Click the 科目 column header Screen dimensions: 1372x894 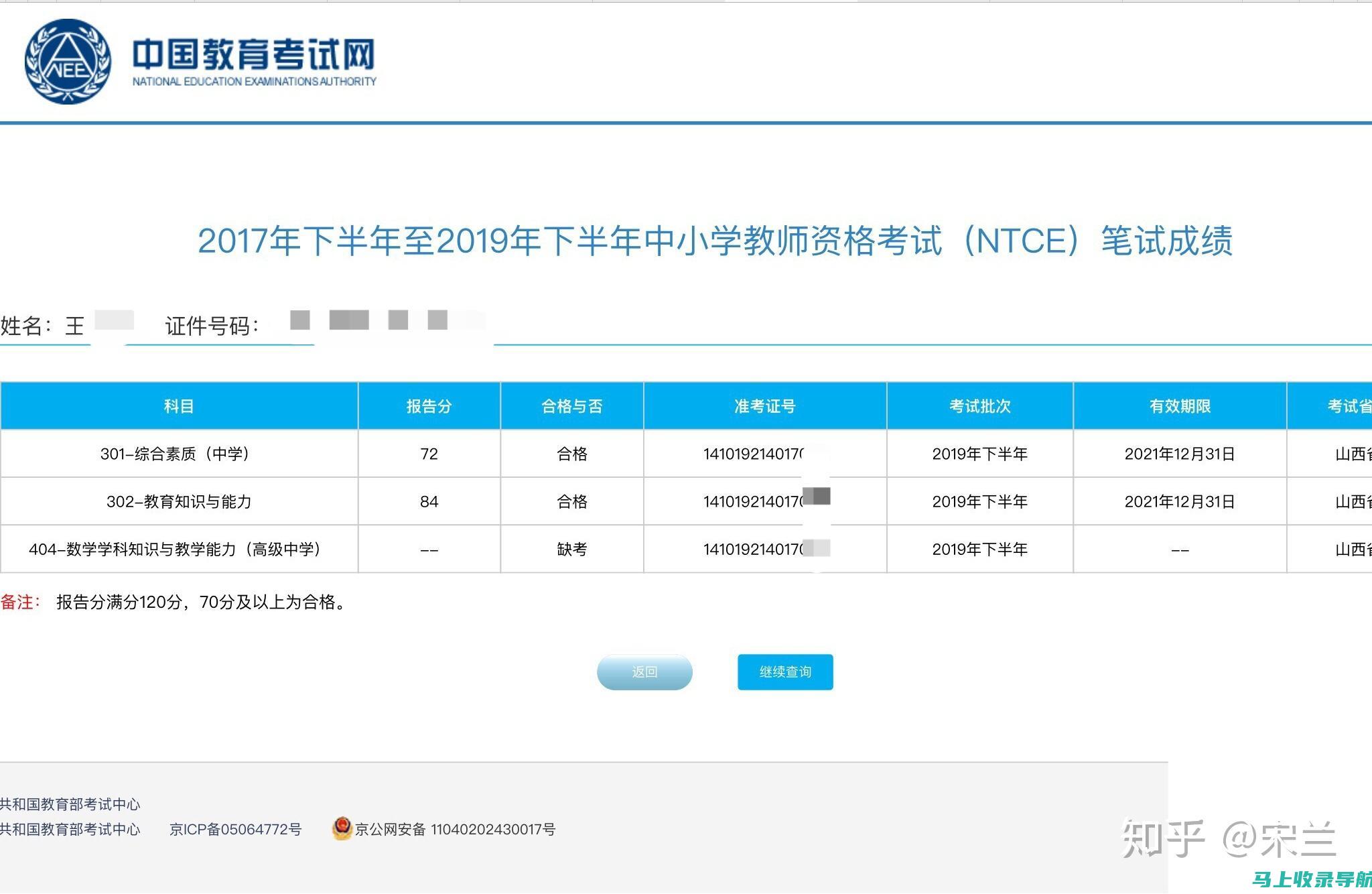[179, 406]
